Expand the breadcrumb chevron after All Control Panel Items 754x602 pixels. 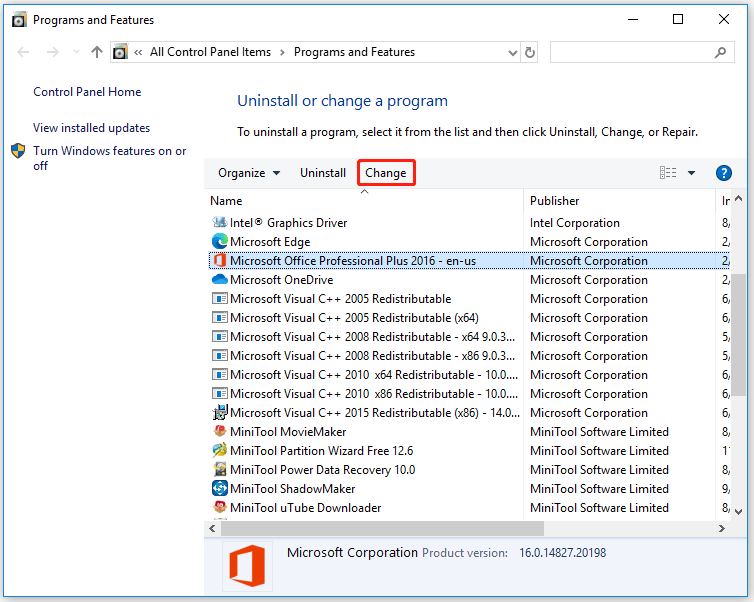click(282, 52)
